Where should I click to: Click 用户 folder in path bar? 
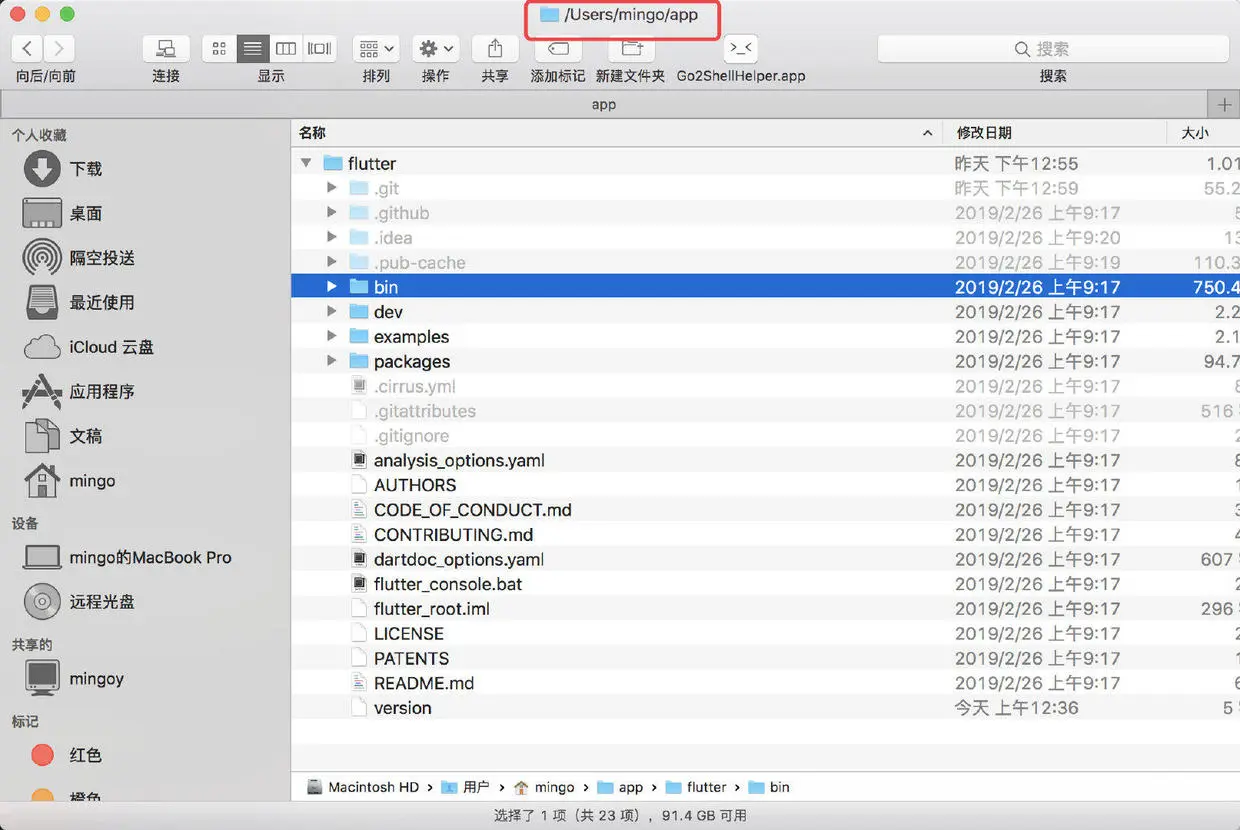click(465, 787)
